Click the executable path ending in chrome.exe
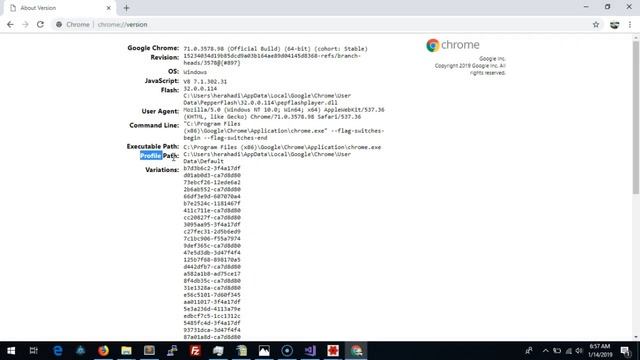640x360 pixels. [x=282, y=147]
